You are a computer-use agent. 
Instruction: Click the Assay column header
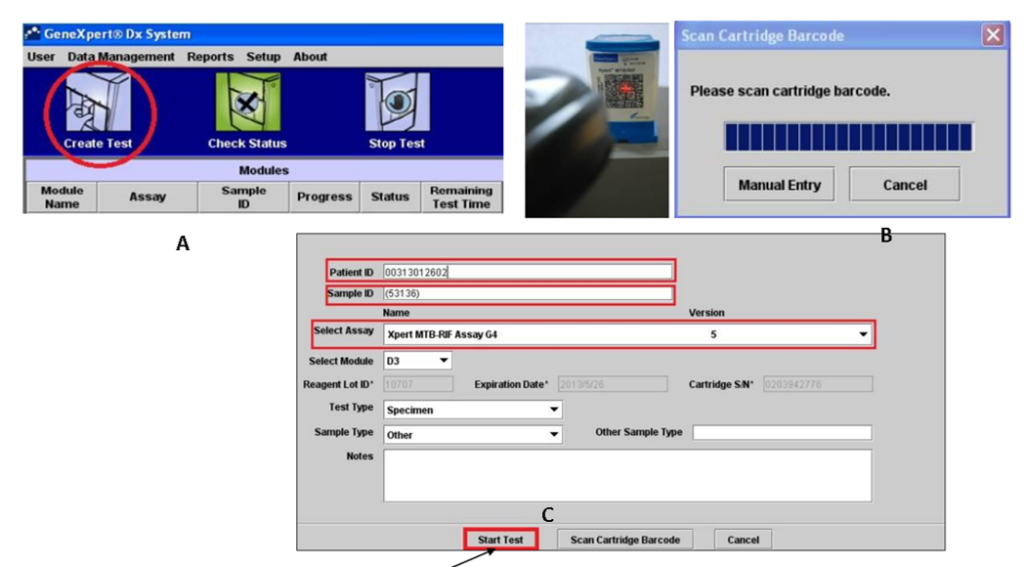148,197
